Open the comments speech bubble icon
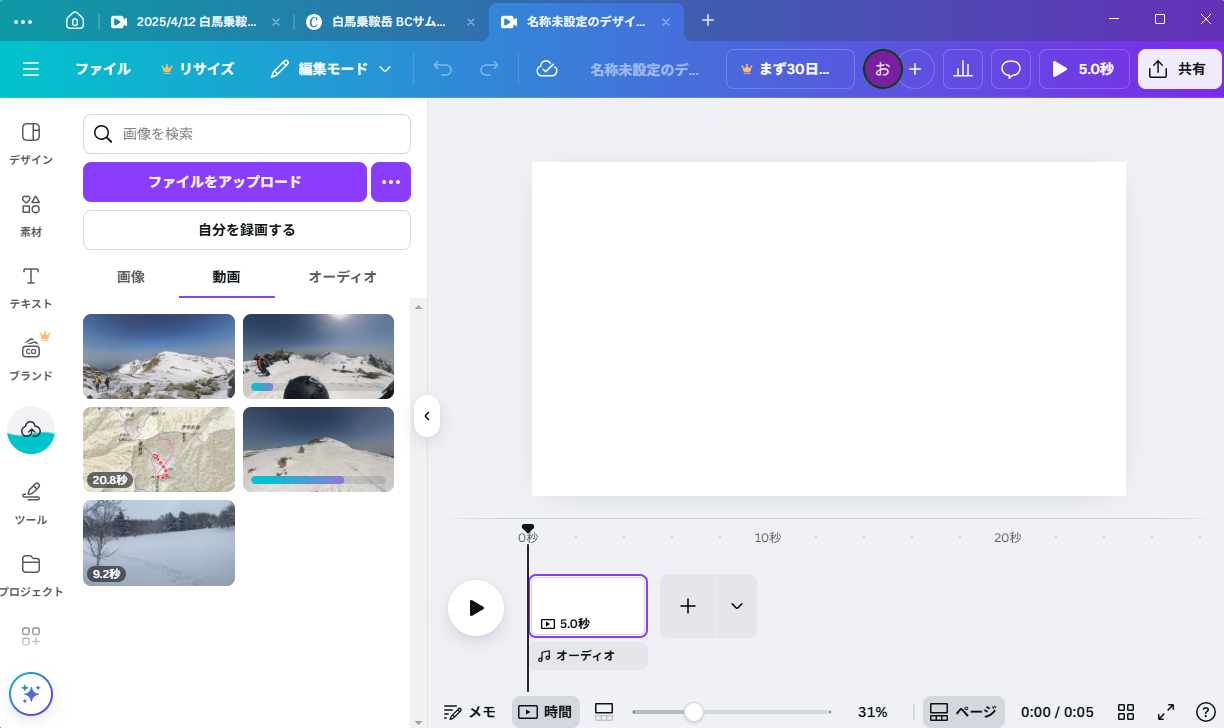The height and width of the screenshot is (728, 1224). click(x=1011, y=69)
